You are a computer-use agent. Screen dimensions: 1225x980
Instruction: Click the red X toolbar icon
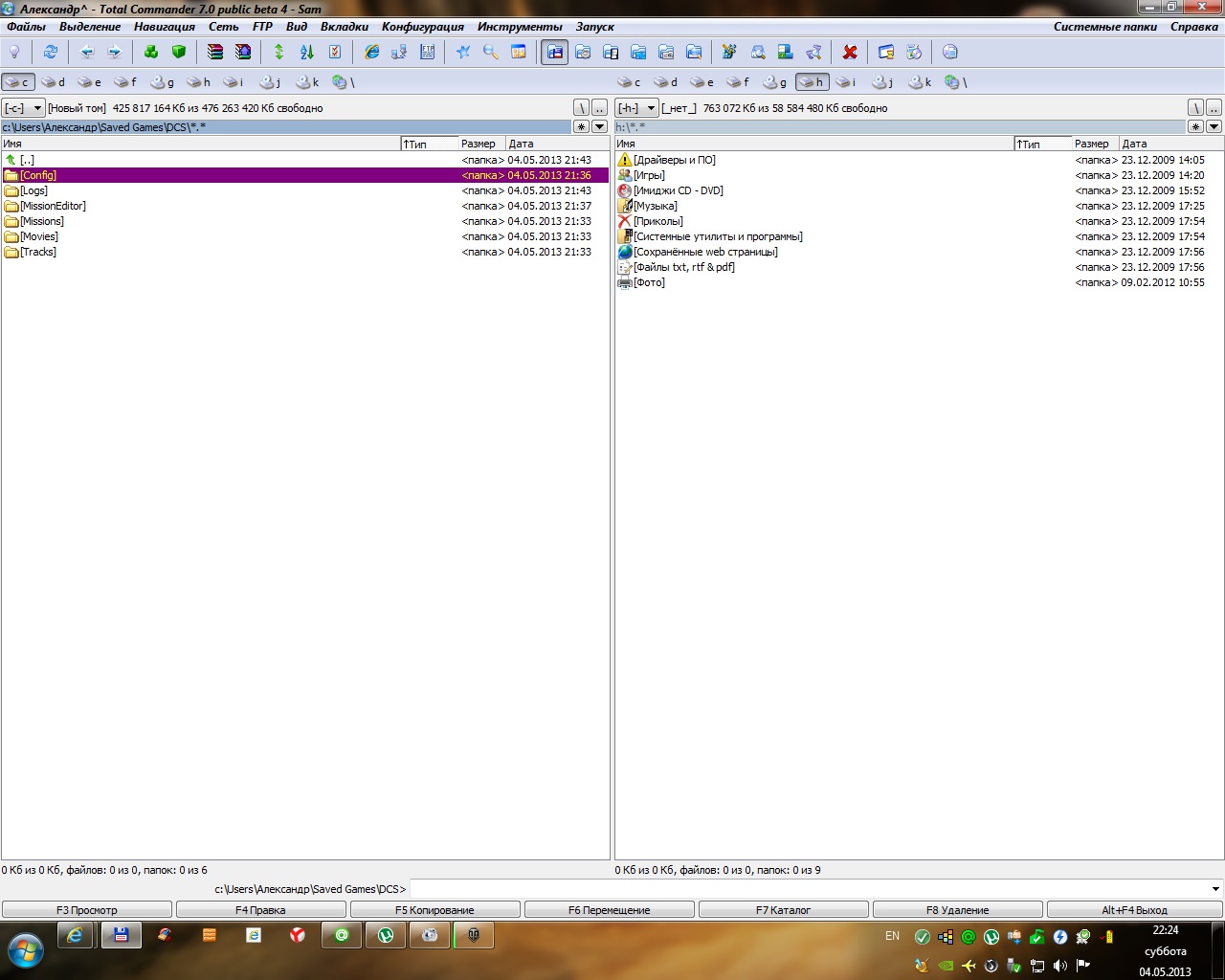click(849, 52)
